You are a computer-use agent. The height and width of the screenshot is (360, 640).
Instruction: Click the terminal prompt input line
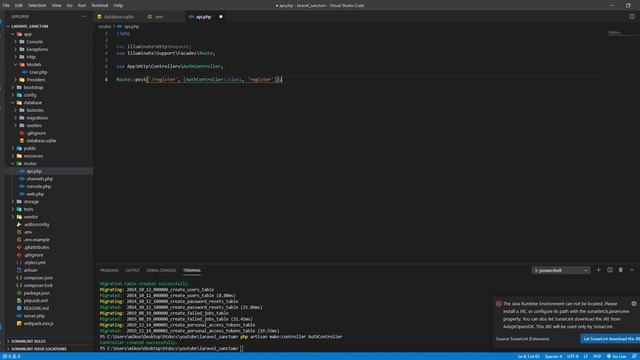pos(171,349)
